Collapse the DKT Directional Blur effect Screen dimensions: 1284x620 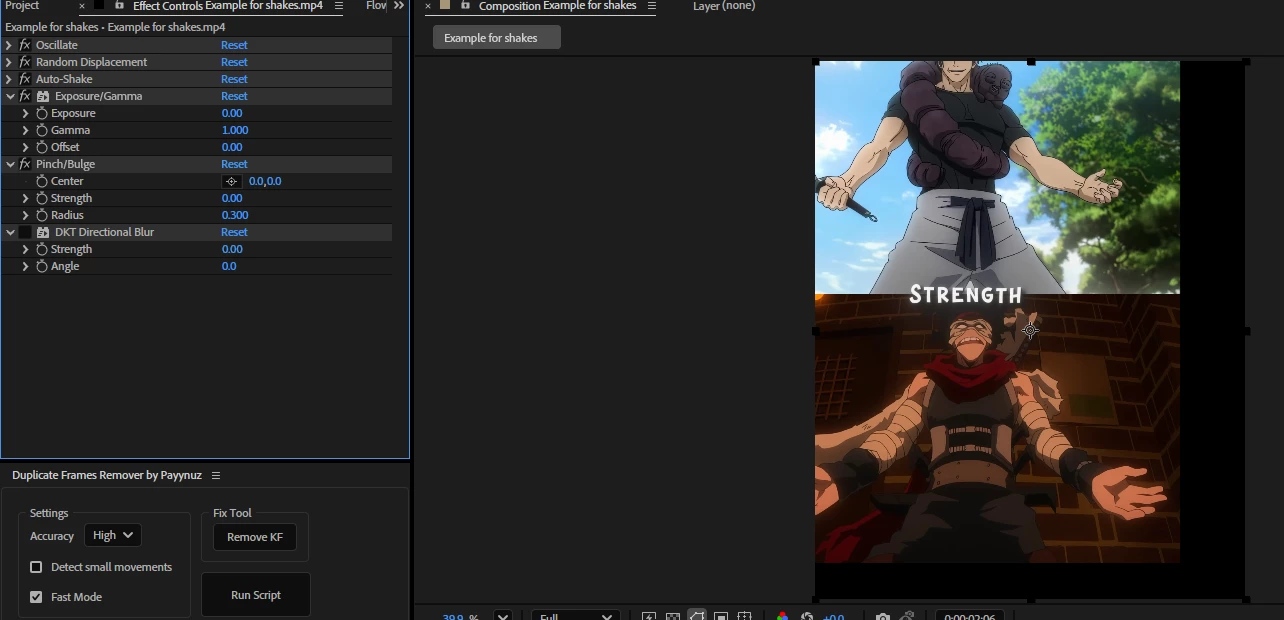coord(9,232)
